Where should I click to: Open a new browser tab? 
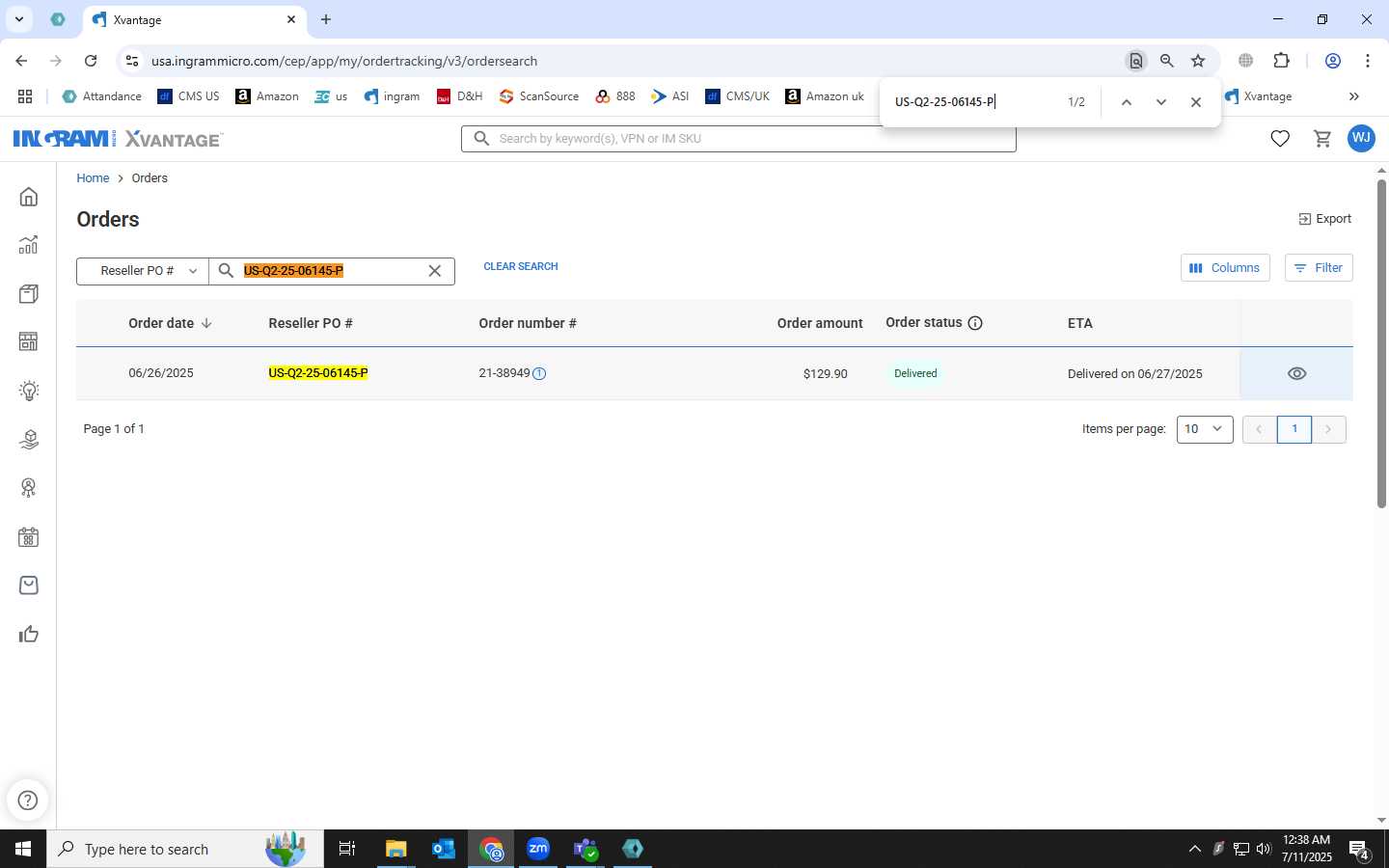[x=326, y=19]
